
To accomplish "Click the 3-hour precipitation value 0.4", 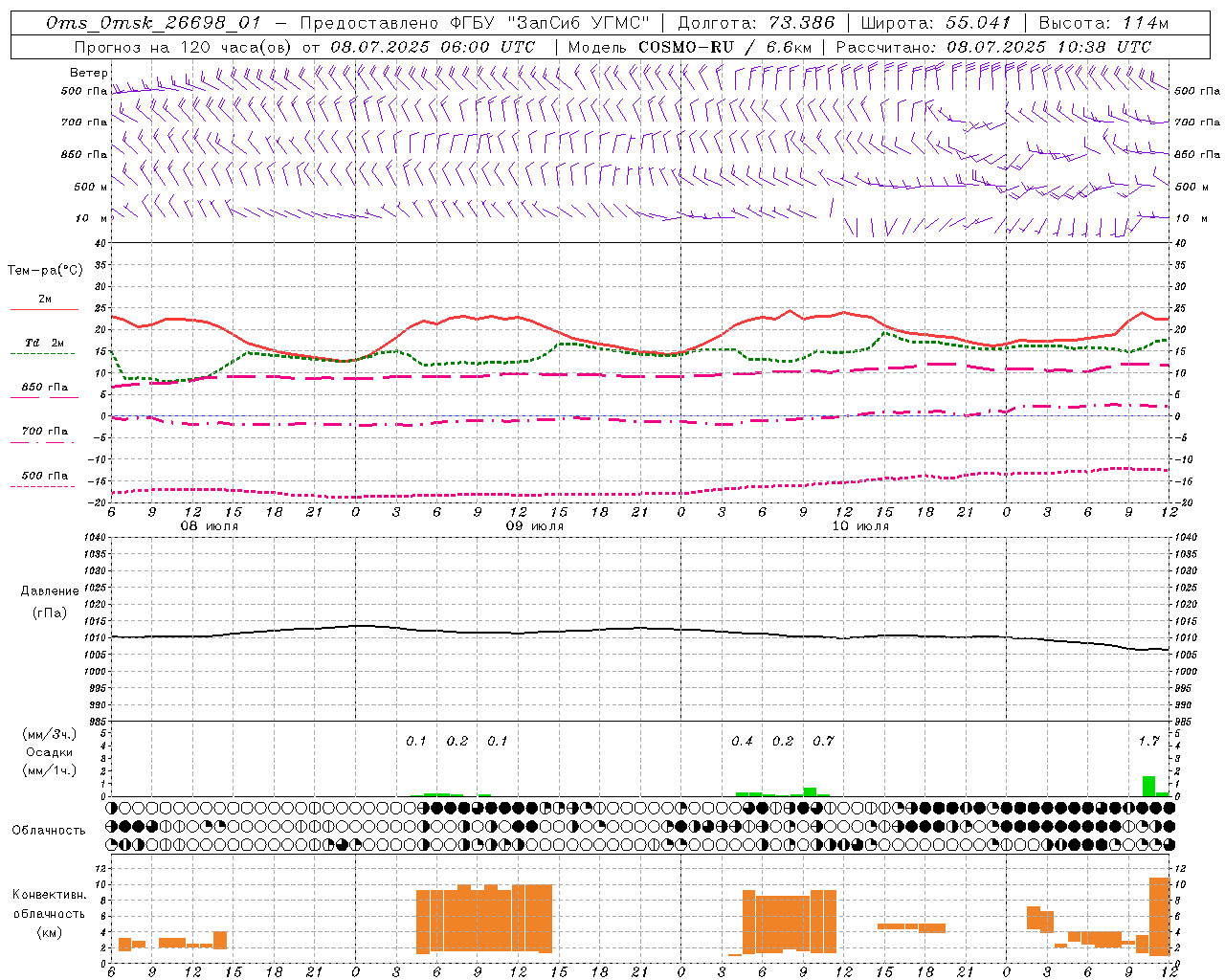I will click(x=742, y=742).
